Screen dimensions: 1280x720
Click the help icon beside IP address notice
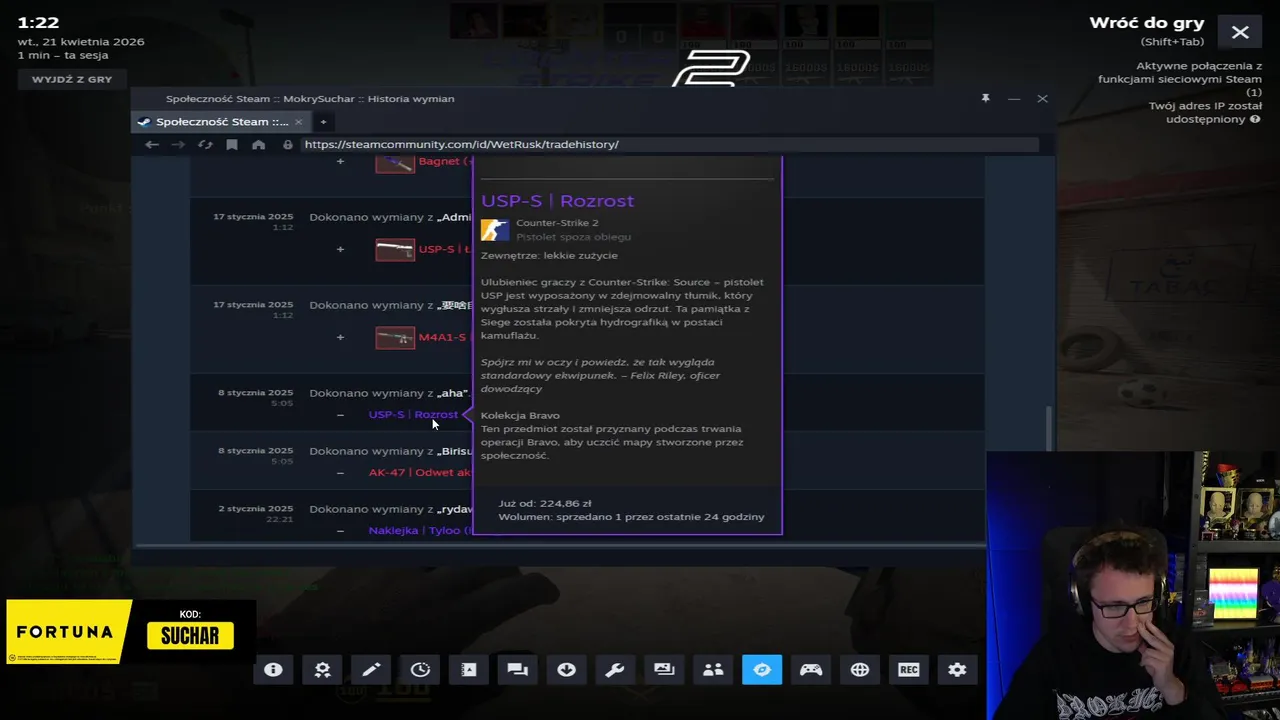click(1255, 119)
